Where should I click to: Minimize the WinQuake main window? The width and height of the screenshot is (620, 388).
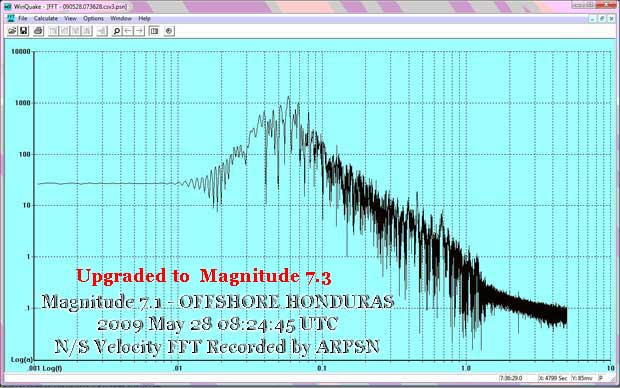pos(578,5)
